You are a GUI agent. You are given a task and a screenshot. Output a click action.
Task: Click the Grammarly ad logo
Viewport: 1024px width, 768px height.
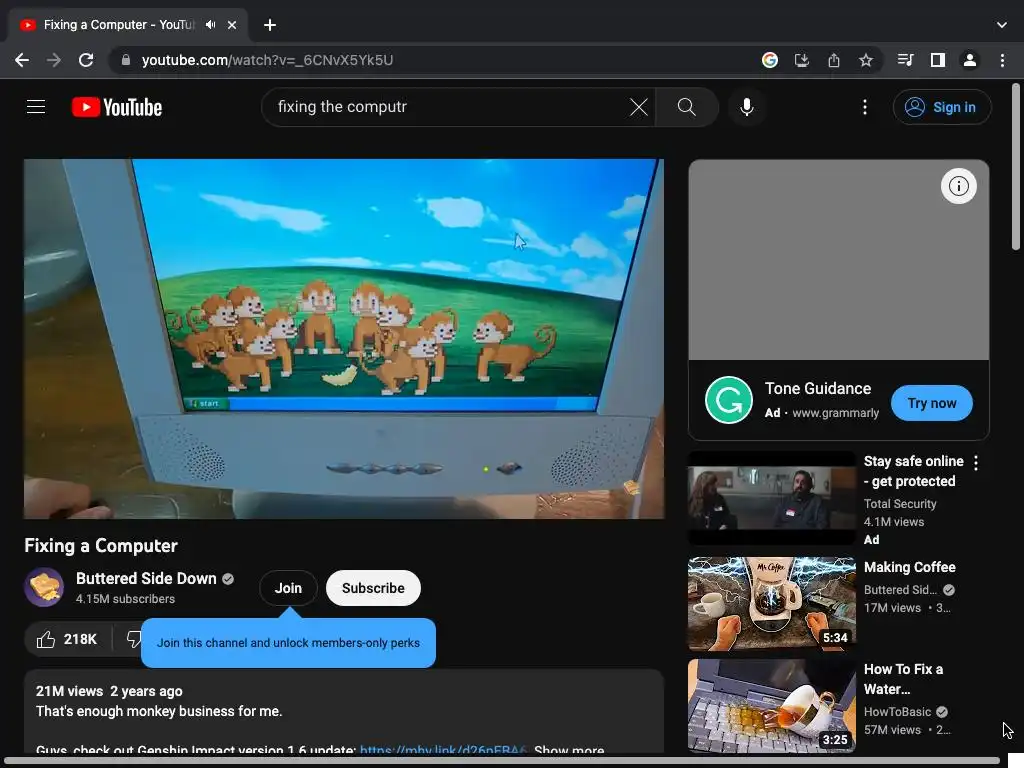[729, 400]
